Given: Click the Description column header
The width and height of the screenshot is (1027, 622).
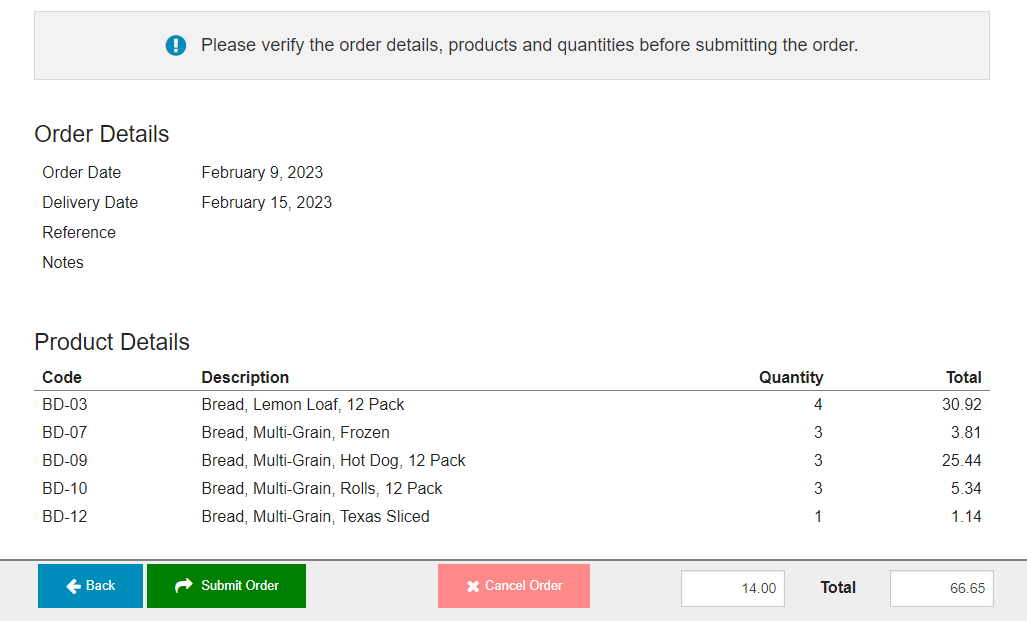Looking at the screenshot, I should tap(245, 377).
